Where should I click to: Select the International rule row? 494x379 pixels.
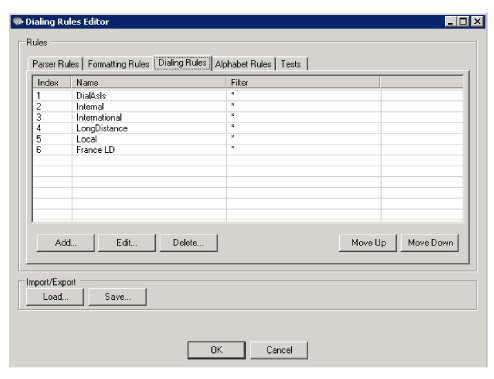[248, 117]
